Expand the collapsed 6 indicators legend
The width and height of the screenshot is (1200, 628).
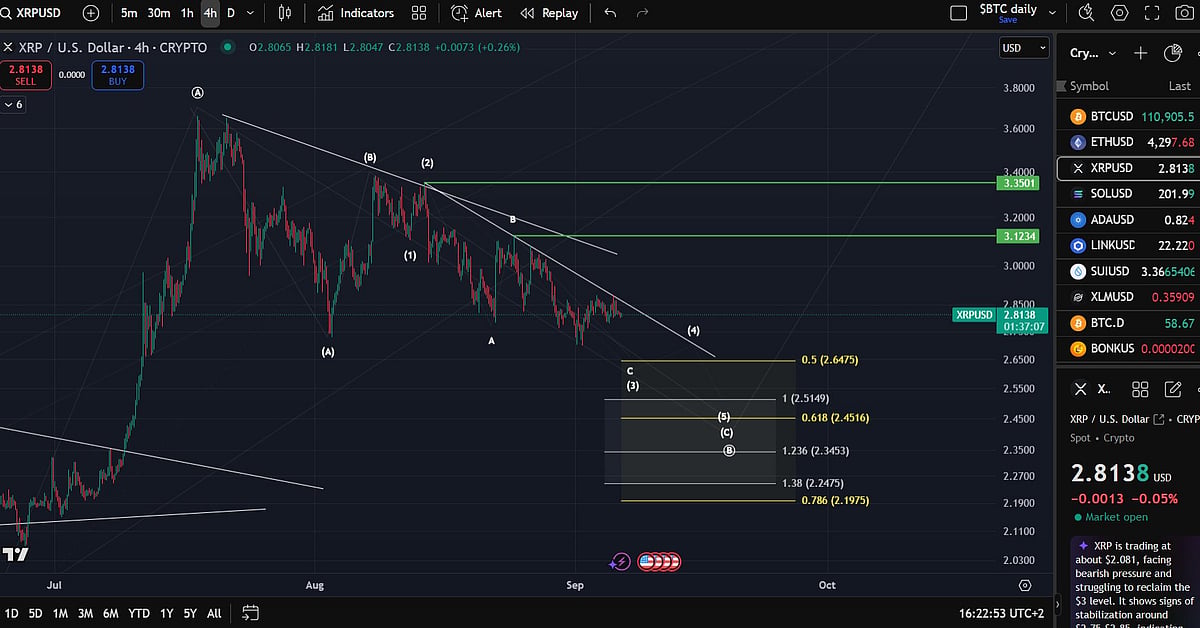tap(14, 105)
